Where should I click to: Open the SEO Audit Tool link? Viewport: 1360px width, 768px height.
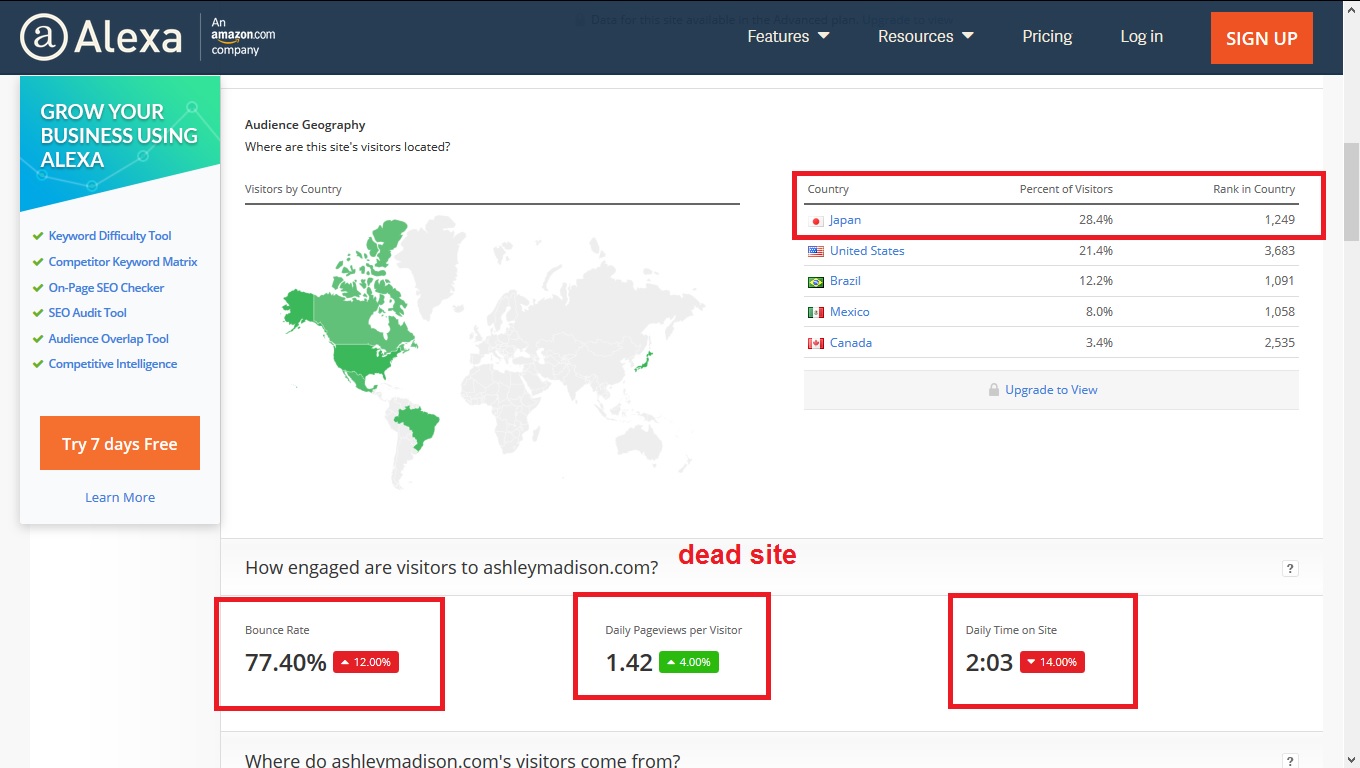(88, 313)
